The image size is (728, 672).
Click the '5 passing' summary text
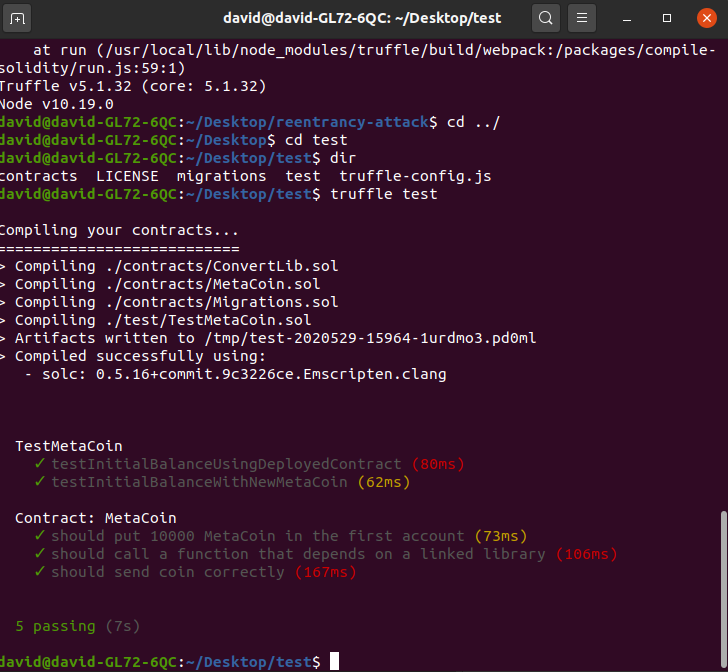tap(56, 626)
